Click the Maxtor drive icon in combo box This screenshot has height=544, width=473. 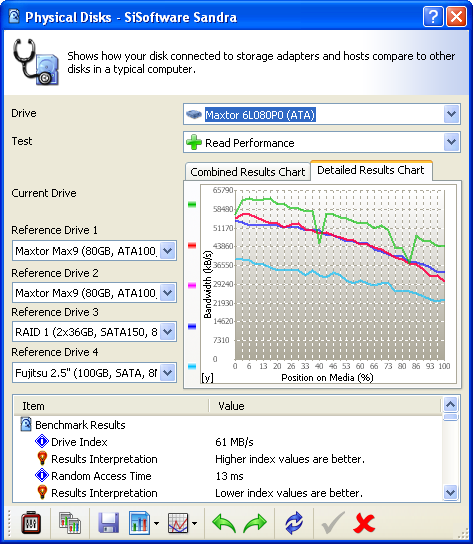coord(194,114)
